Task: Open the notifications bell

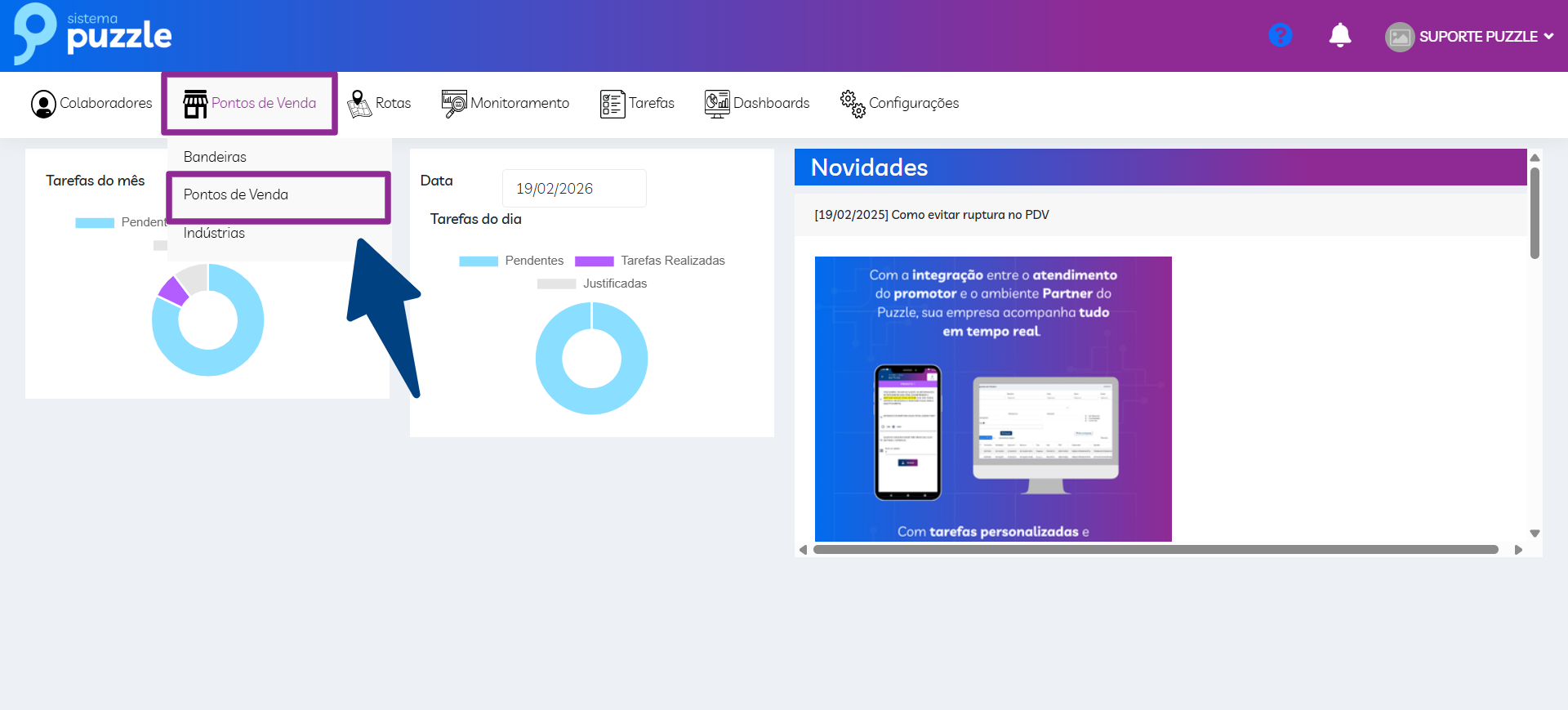Action: click(1339, 35)
